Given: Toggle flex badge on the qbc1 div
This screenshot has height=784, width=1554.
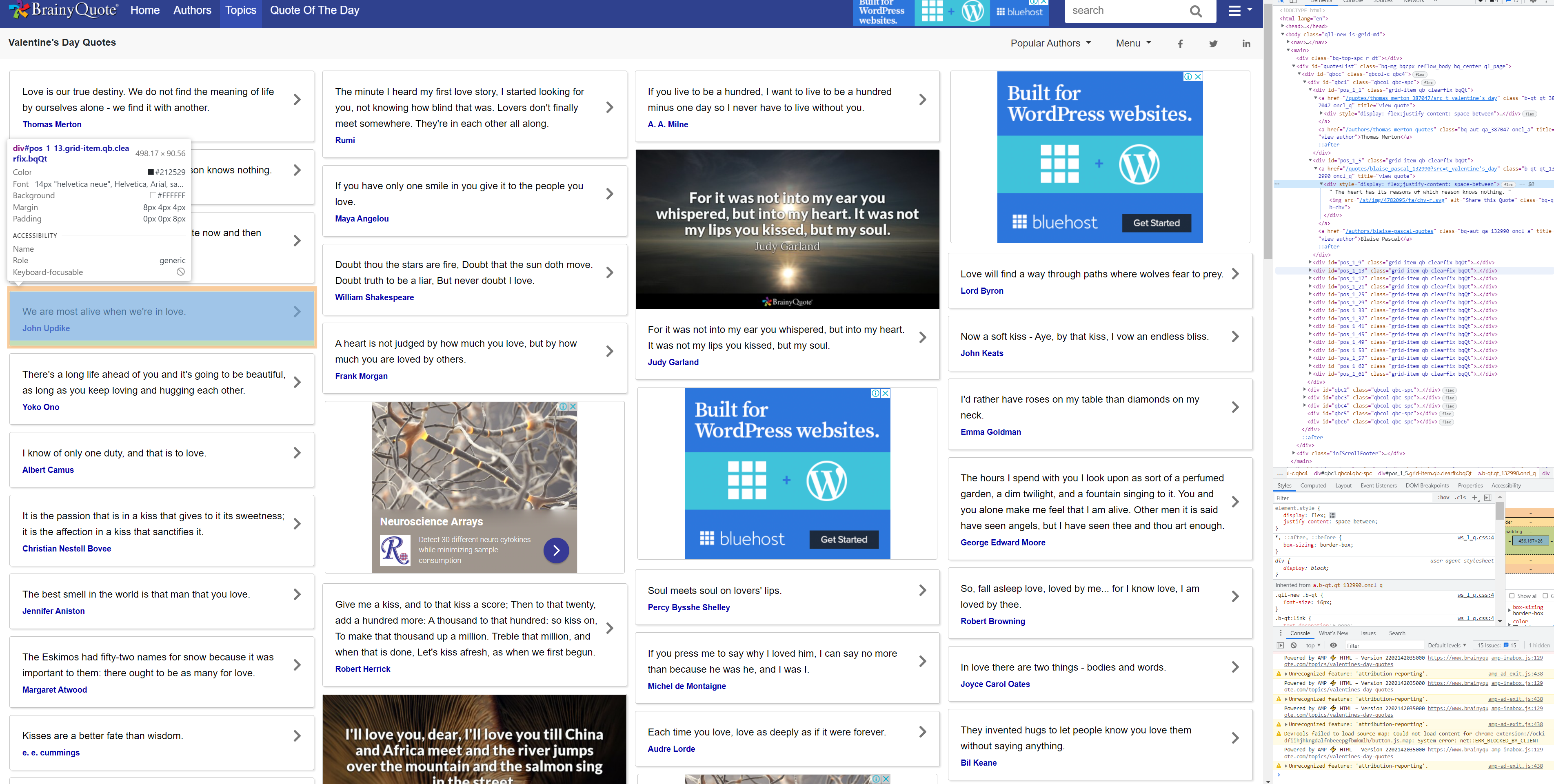Looking at the screenshot, I should [x=1428, y=82].
